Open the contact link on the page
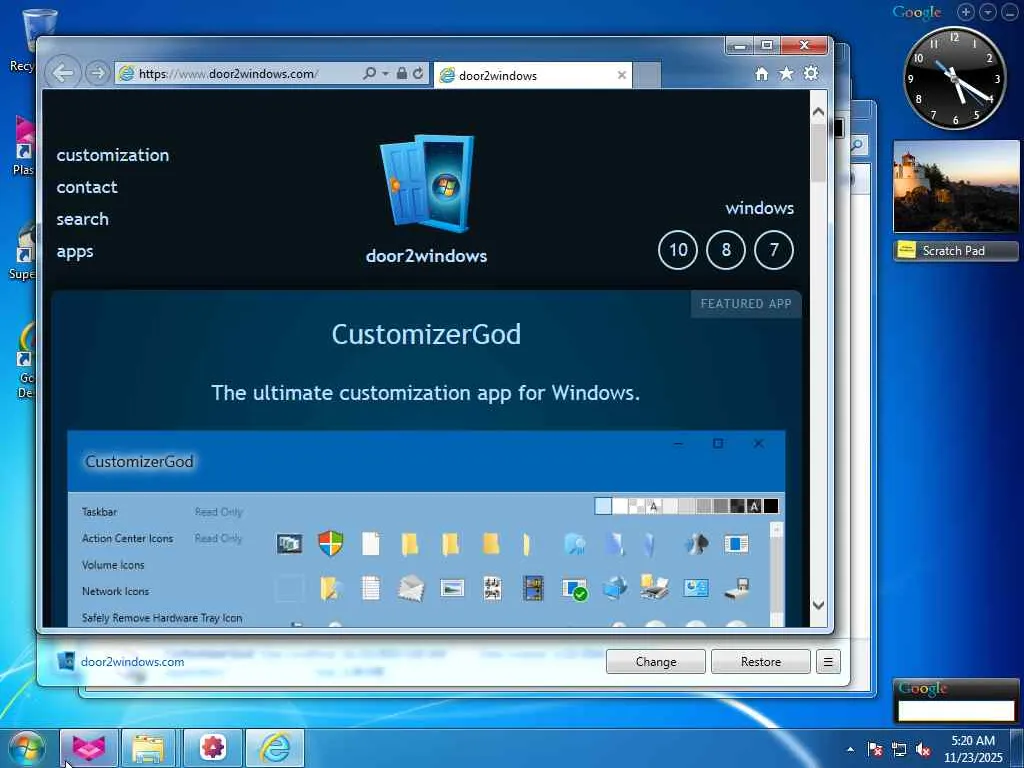 point(87,187)
